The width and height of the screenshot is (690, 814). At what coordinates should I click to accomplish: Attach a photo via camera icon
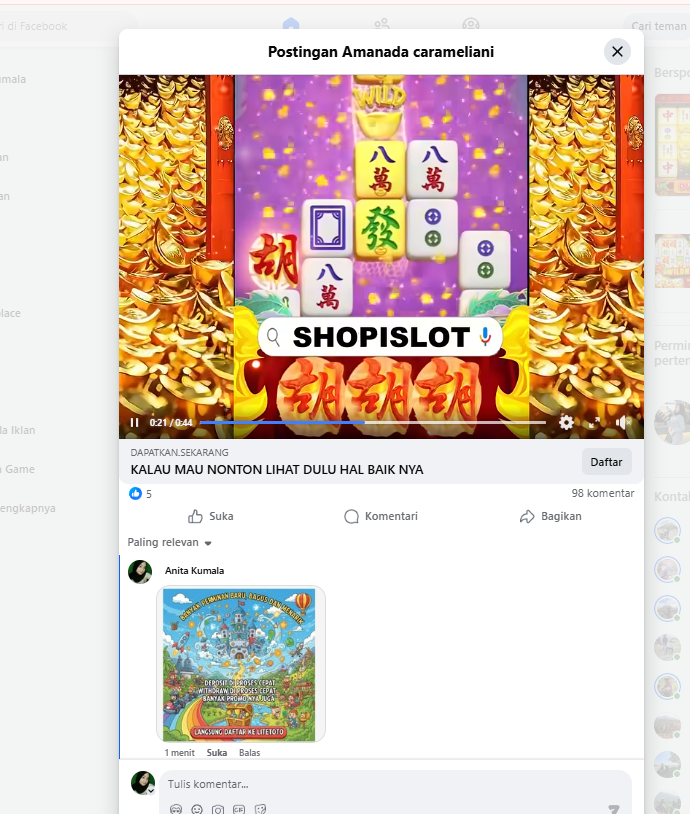(218, 809)
